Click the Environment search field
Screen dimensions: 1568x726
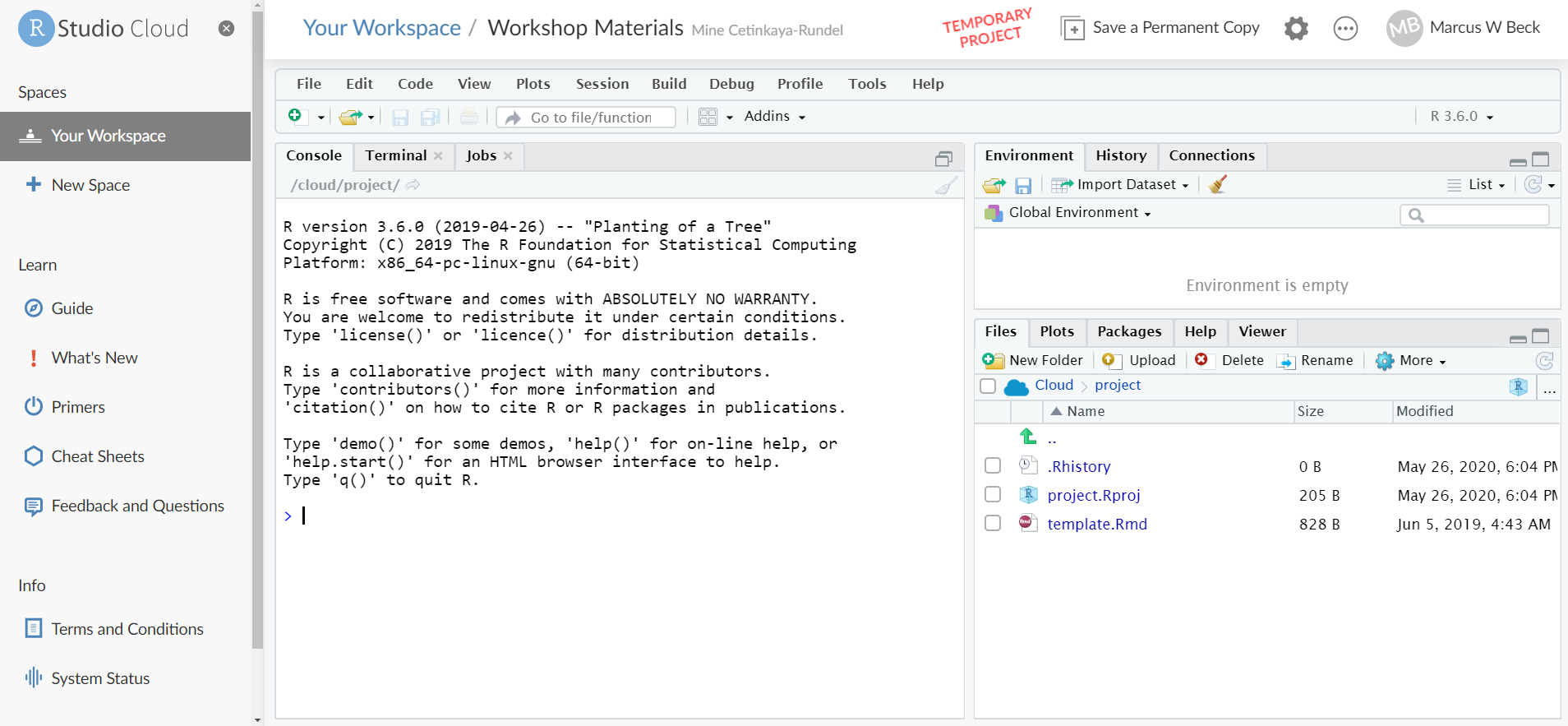[x=1474, y=215]
